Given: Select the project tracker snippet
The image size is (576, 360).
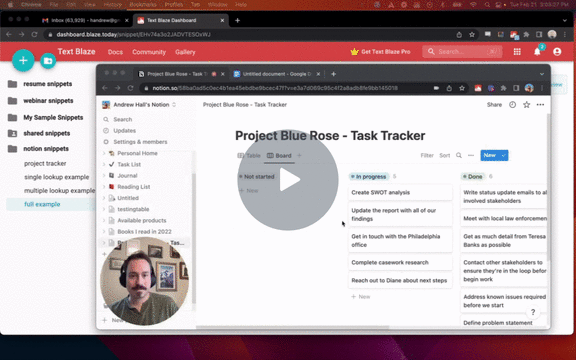Looking at the screenshot, I should coord(45,163).
